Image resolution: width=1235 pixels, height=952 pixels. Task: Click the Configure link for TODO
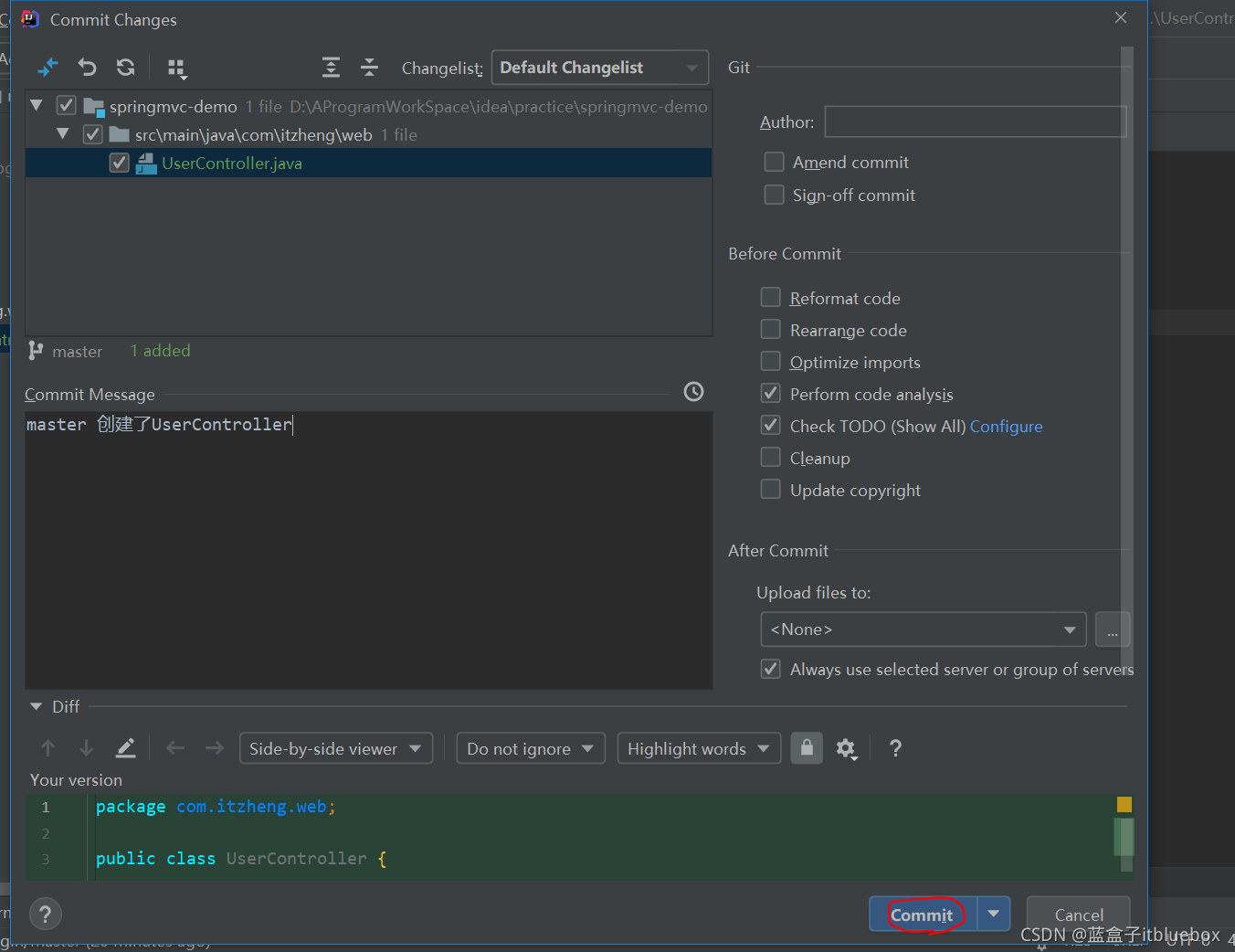tap(1006, 427)
